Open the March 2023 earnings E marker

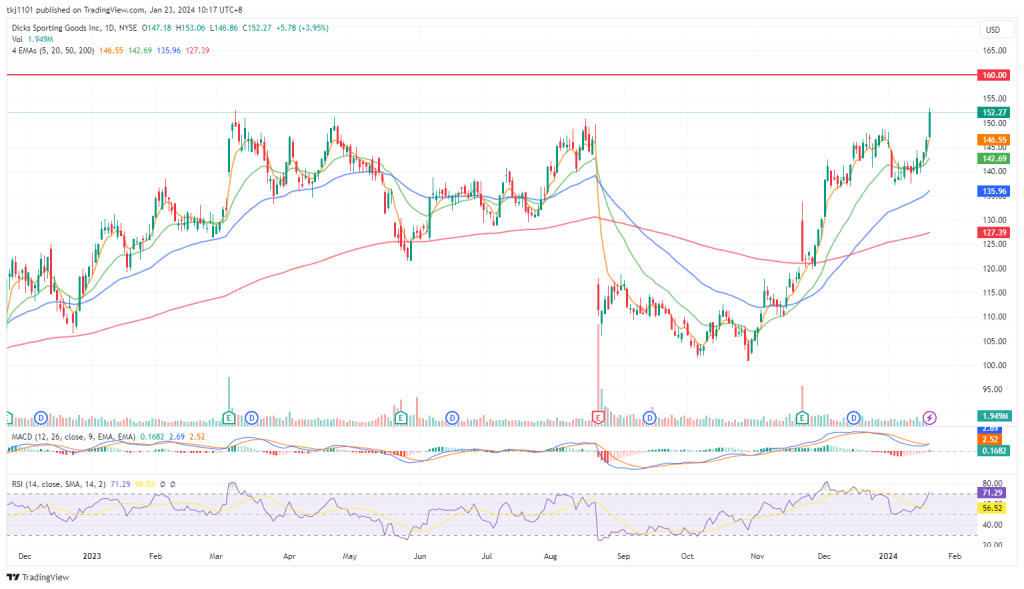pos(229,417)
